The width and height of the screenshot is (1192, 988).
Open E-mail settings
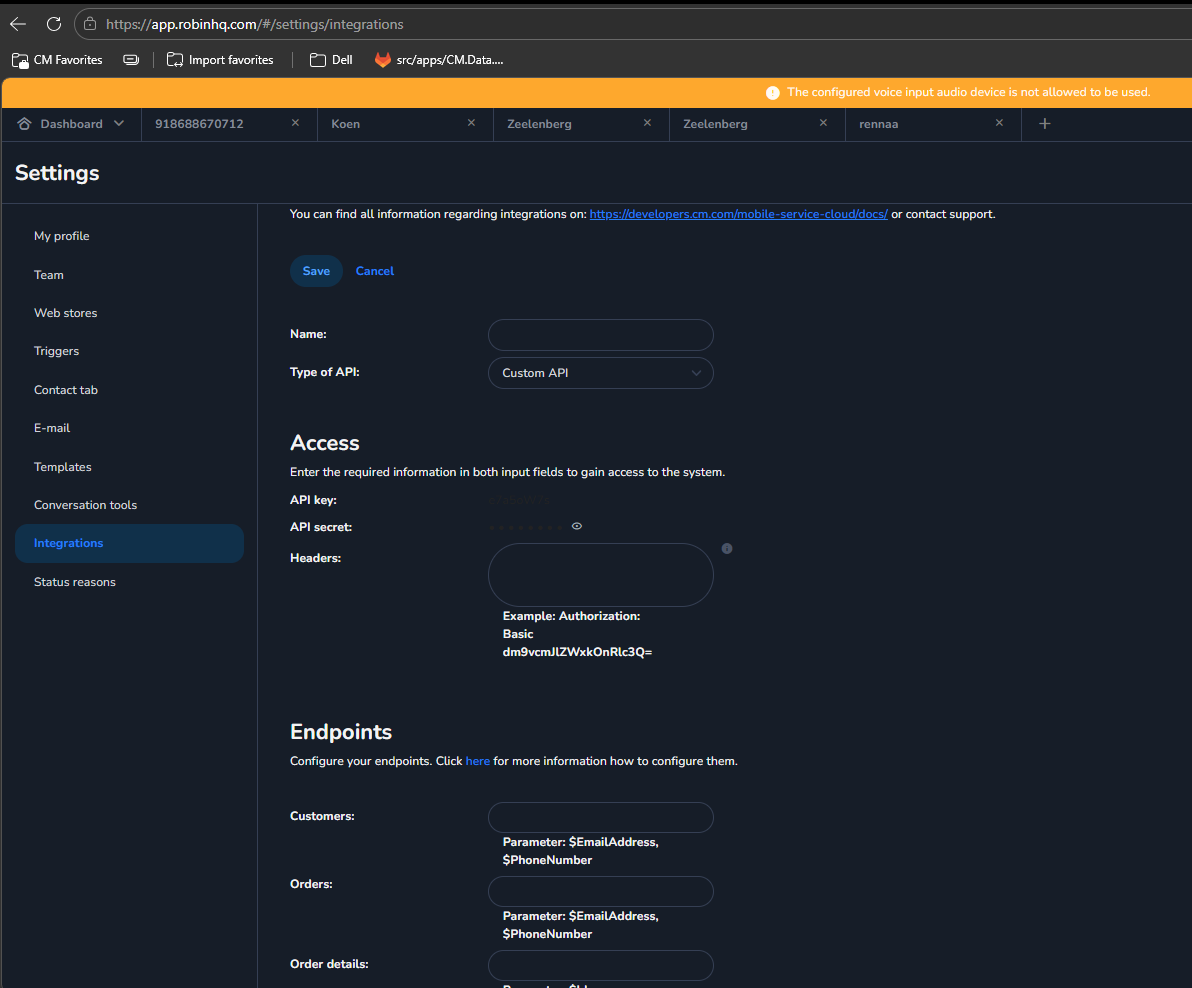click(x=52, y=428)
